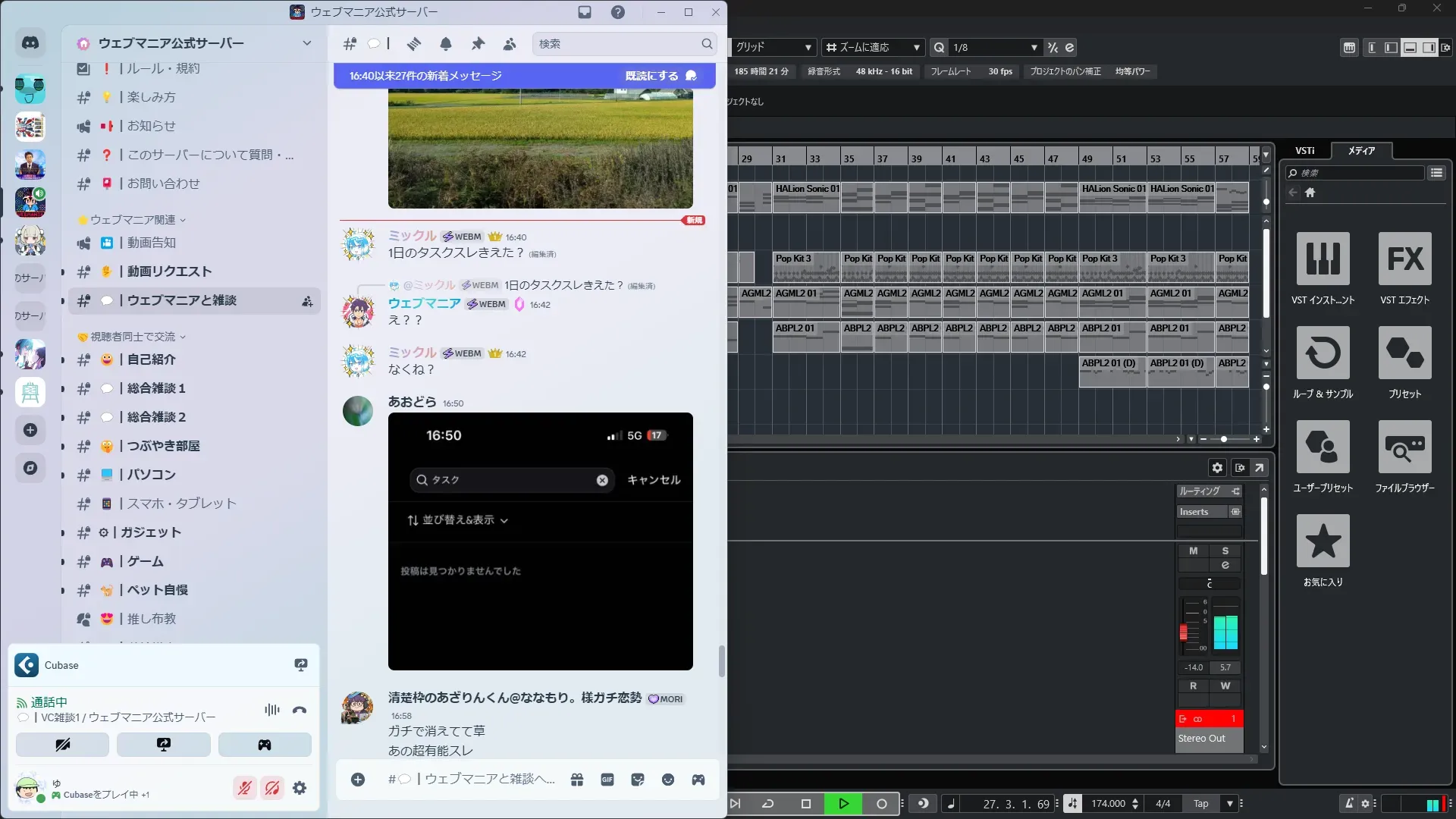1456x819 pixels.
Task: Open the VST Instruments media tile
Action: click(1323, 259)
